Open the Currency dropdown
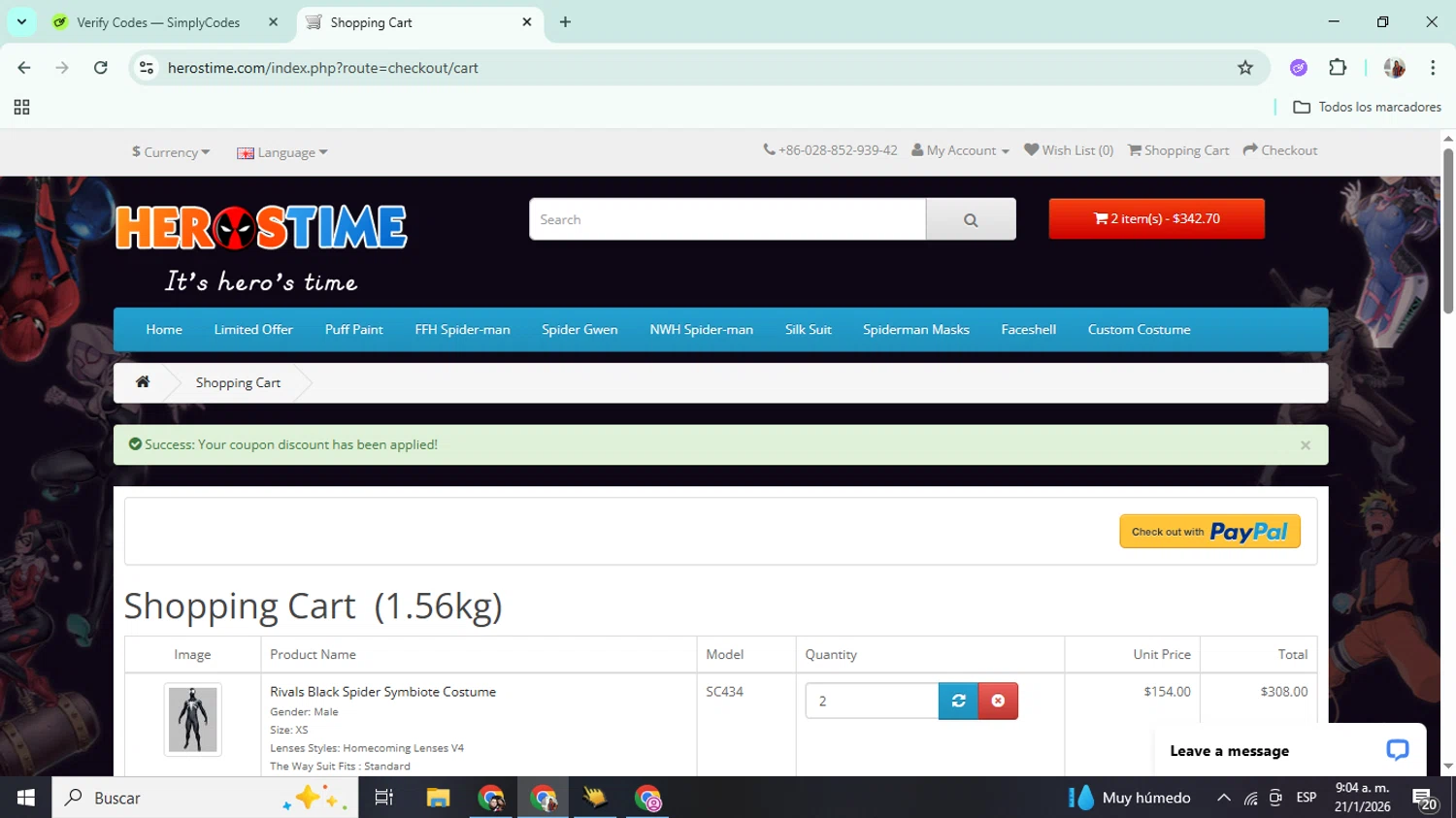The width and height of the screenshot is (1456, 818). point(171,152)
